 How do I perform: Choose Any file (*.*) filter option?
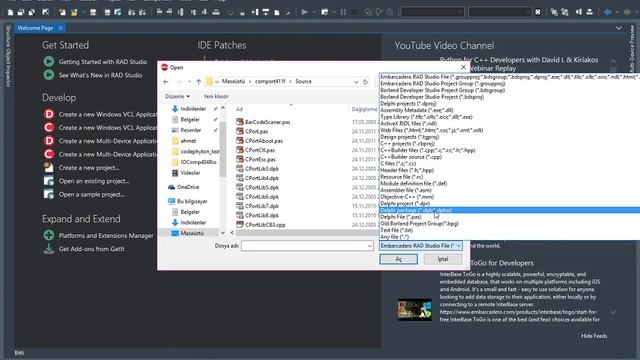point(509,237)
